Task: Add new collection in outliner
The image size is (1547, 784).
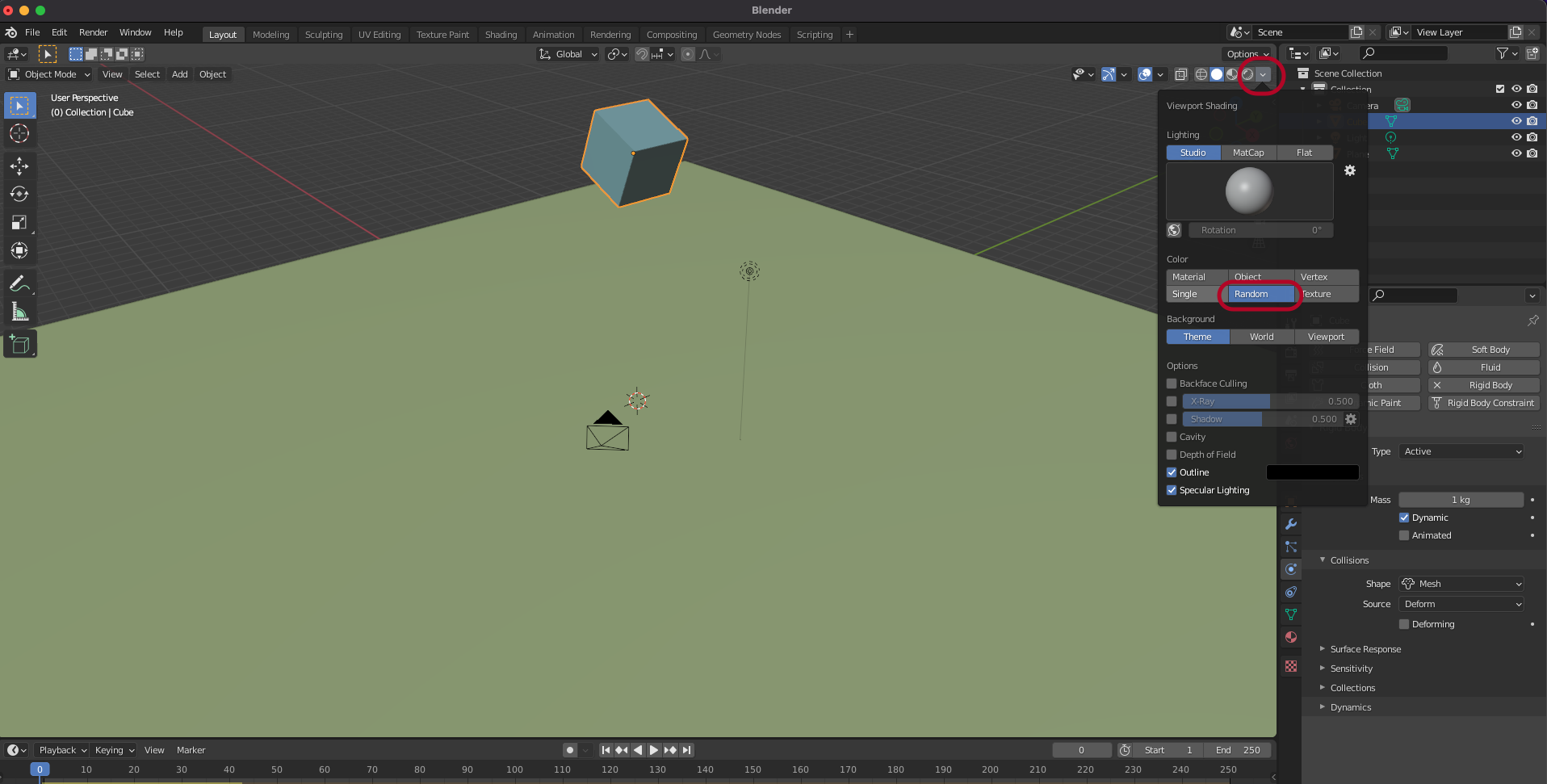Action: point(1532,53)
